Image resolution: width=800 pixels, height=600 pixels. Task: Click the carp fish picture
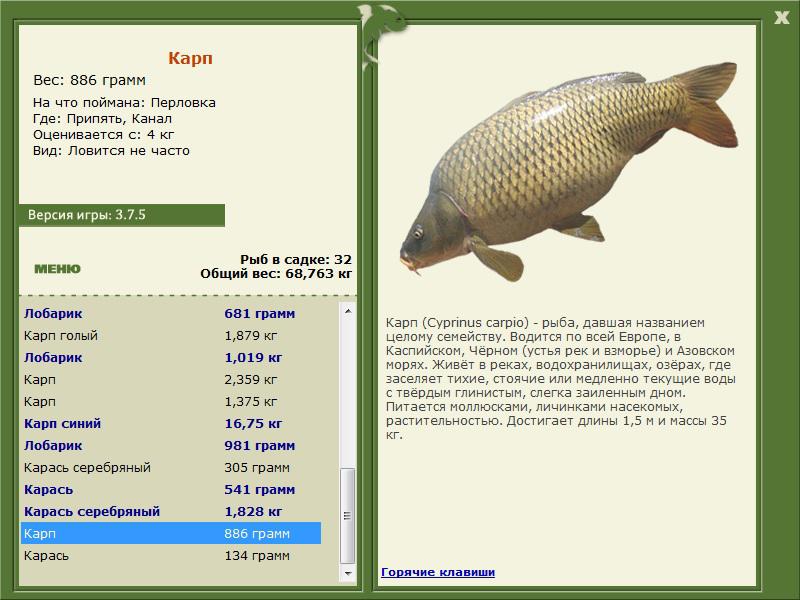pyautogui.click(x=569, y=171)
